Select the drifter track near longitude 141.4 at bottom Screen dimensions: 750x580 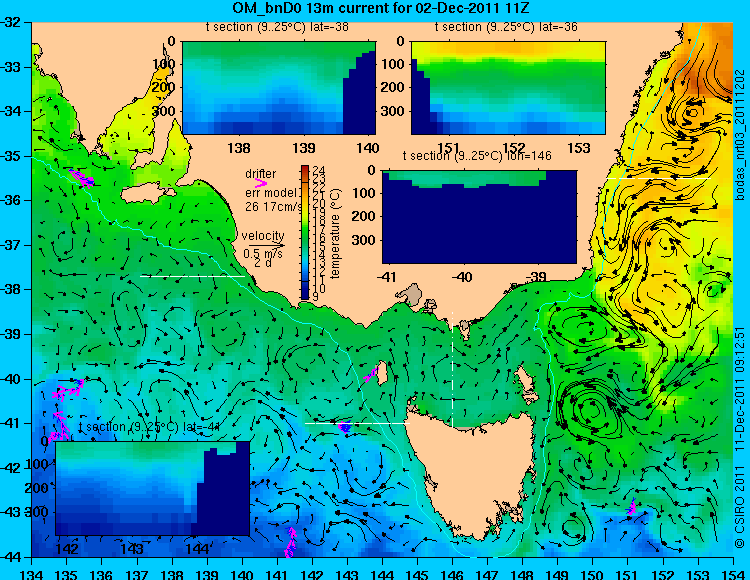pos(290,542)
